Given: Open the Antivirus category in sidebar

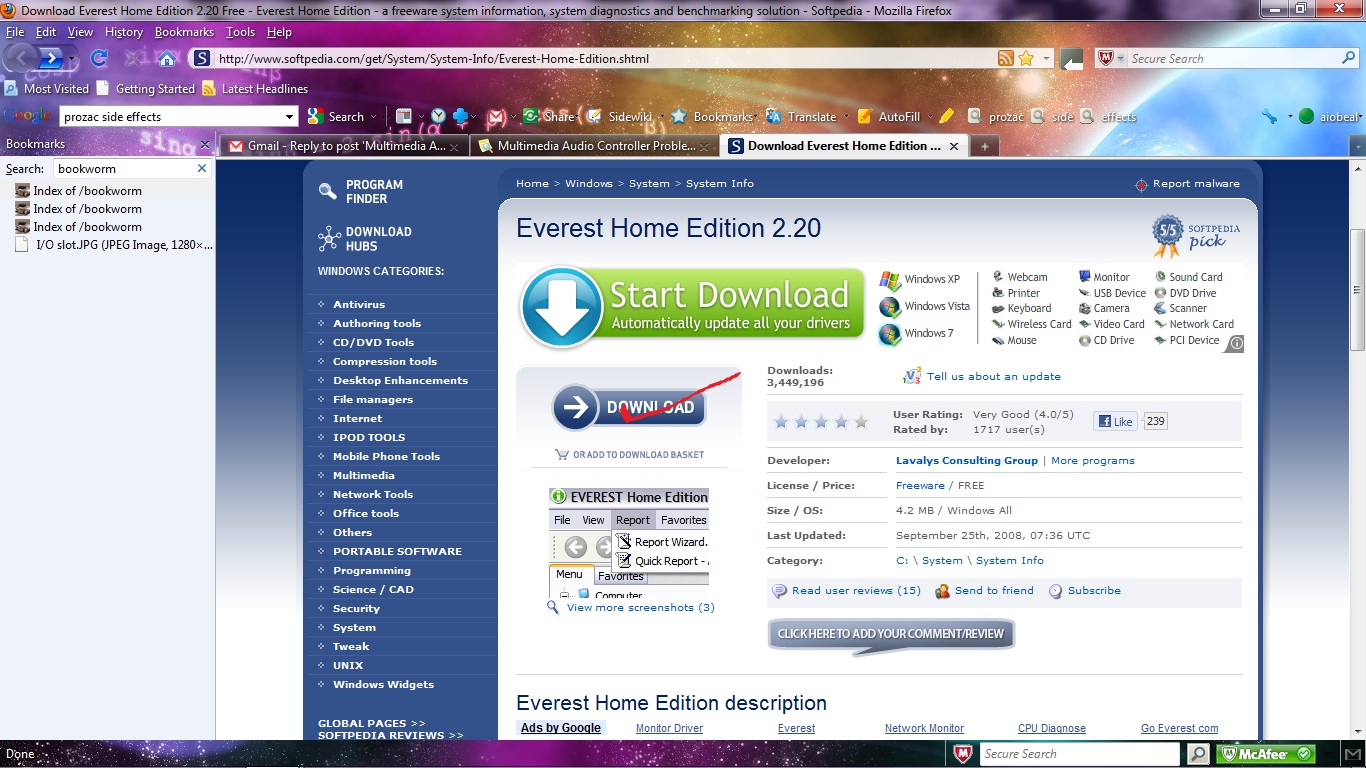Looking at the screenshot, I should click(x=359, y=305).
